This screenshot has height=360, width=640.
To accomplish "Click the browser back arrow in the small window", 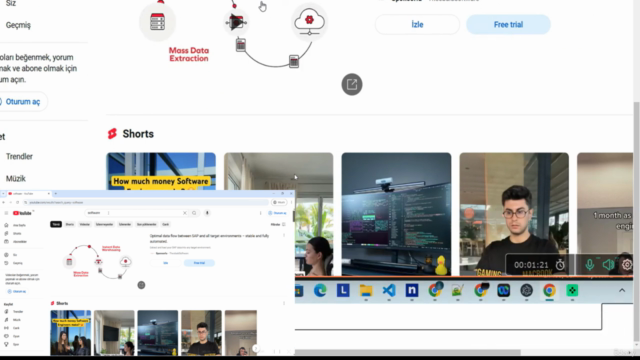I will pos(4,202).
